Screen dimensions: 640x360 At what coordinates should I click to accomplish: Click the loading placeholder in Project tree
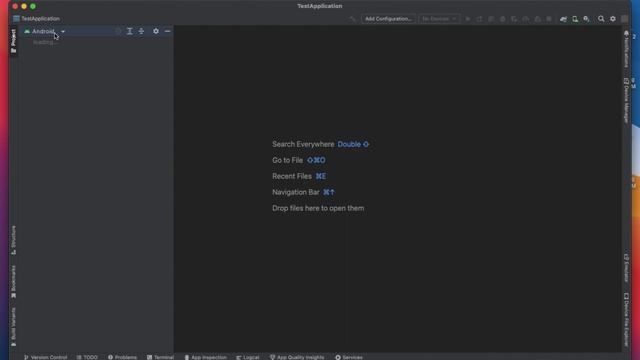pyautogui.click(x=44, y=42)
